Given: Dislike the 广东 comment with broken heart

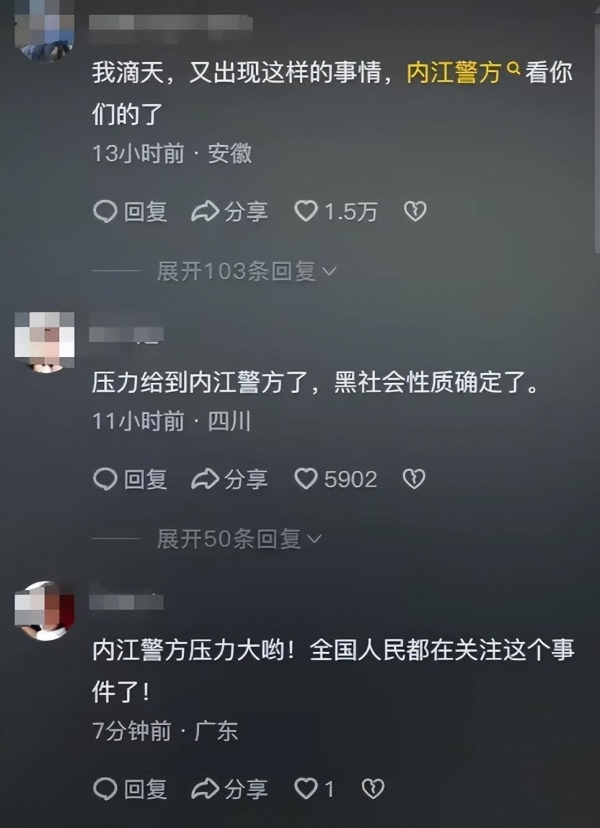Looking at the screenshot, I should click(x=373, y=789).
